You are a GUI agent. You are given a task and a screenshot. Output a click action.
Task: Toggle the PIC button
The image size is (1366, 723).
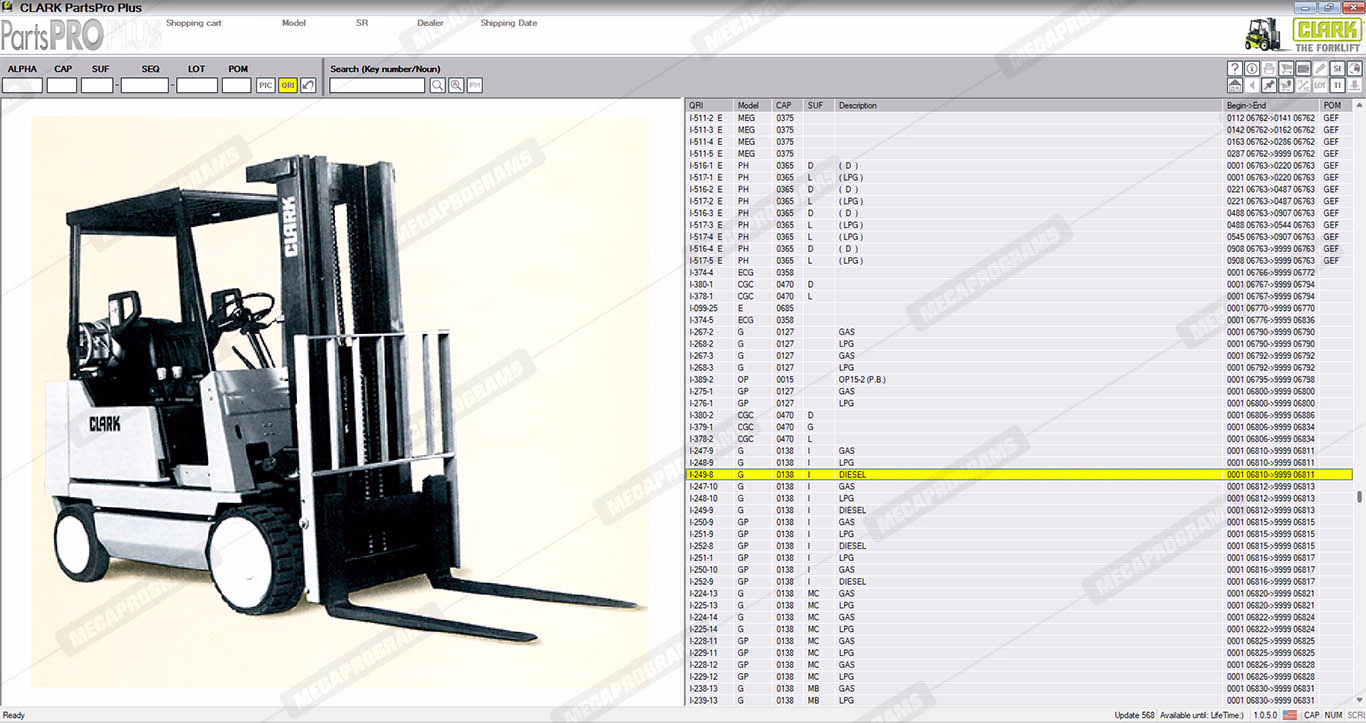(265, 86)
